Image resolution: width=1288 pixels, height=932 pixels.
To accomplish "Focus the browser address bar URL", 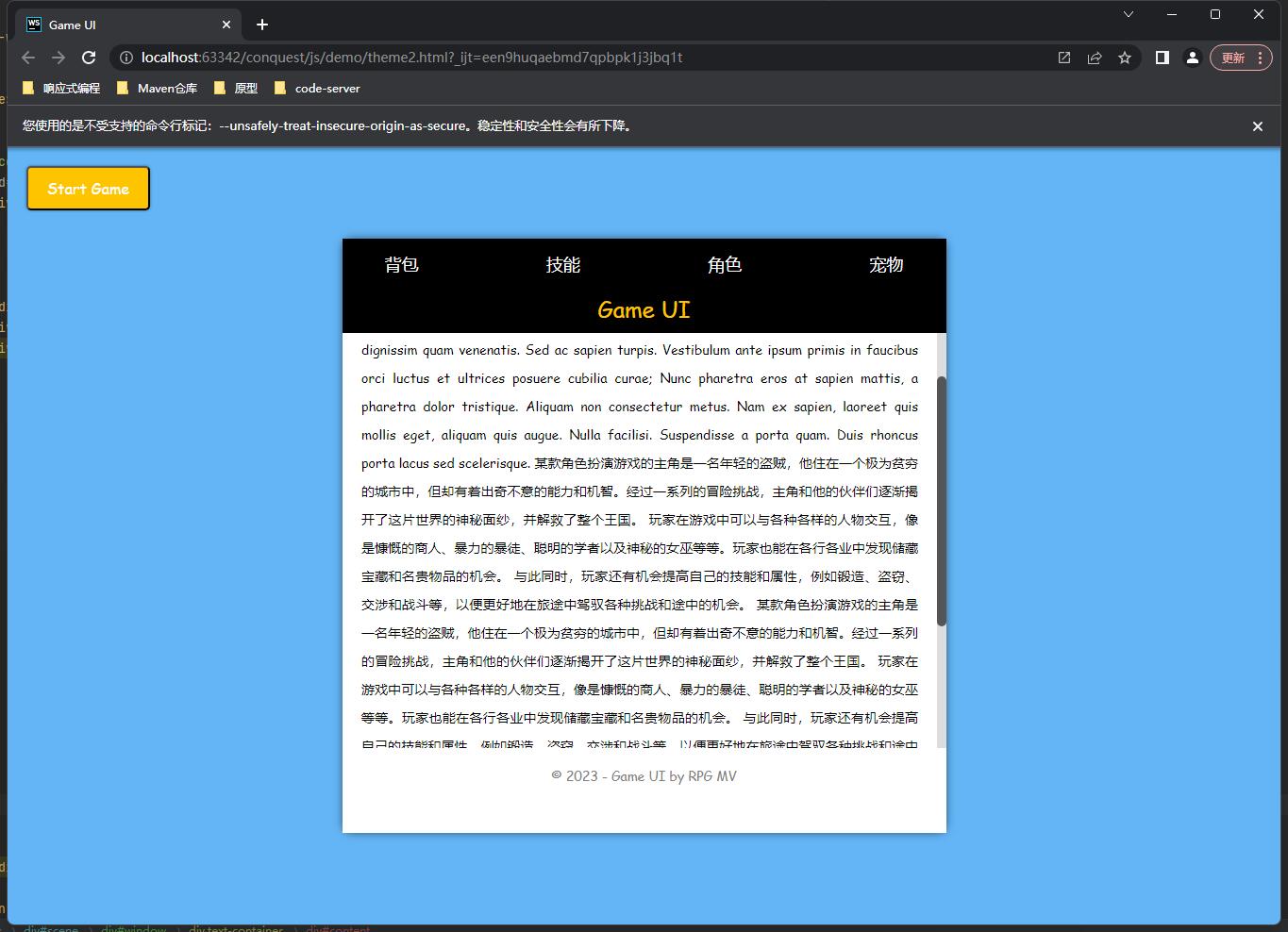I will coord(412,58).
